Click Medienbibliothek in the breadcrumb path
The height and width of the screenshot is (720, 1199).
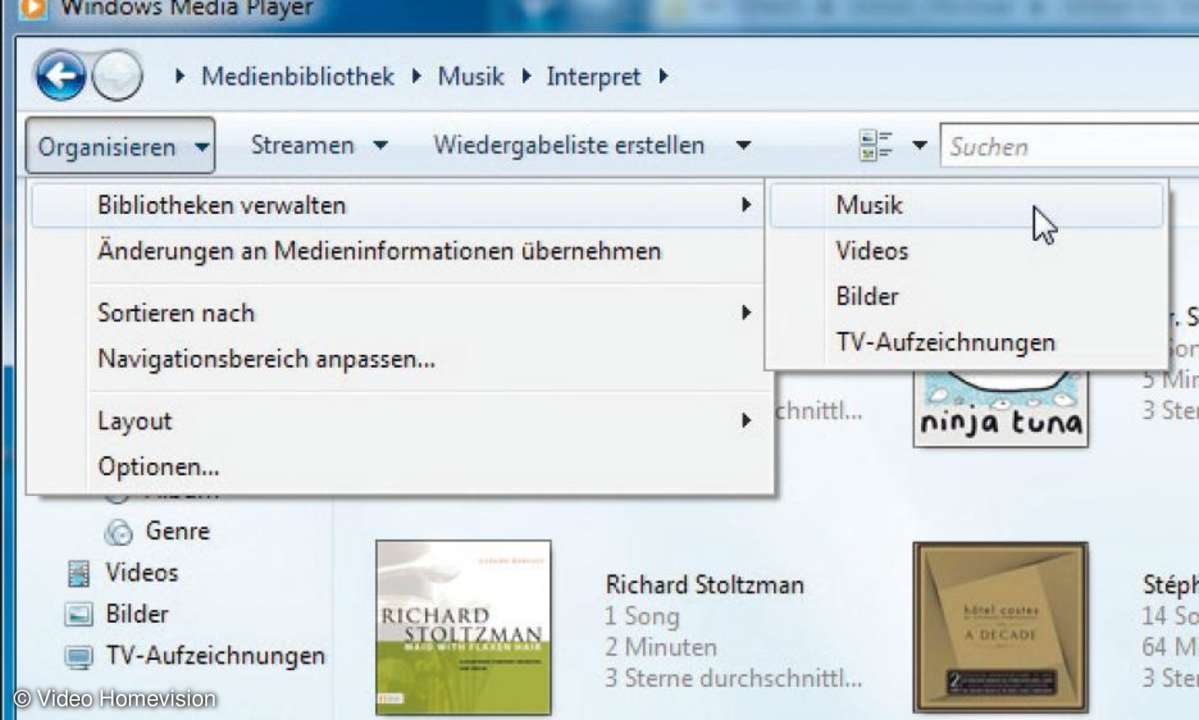(x=297, y=76)
